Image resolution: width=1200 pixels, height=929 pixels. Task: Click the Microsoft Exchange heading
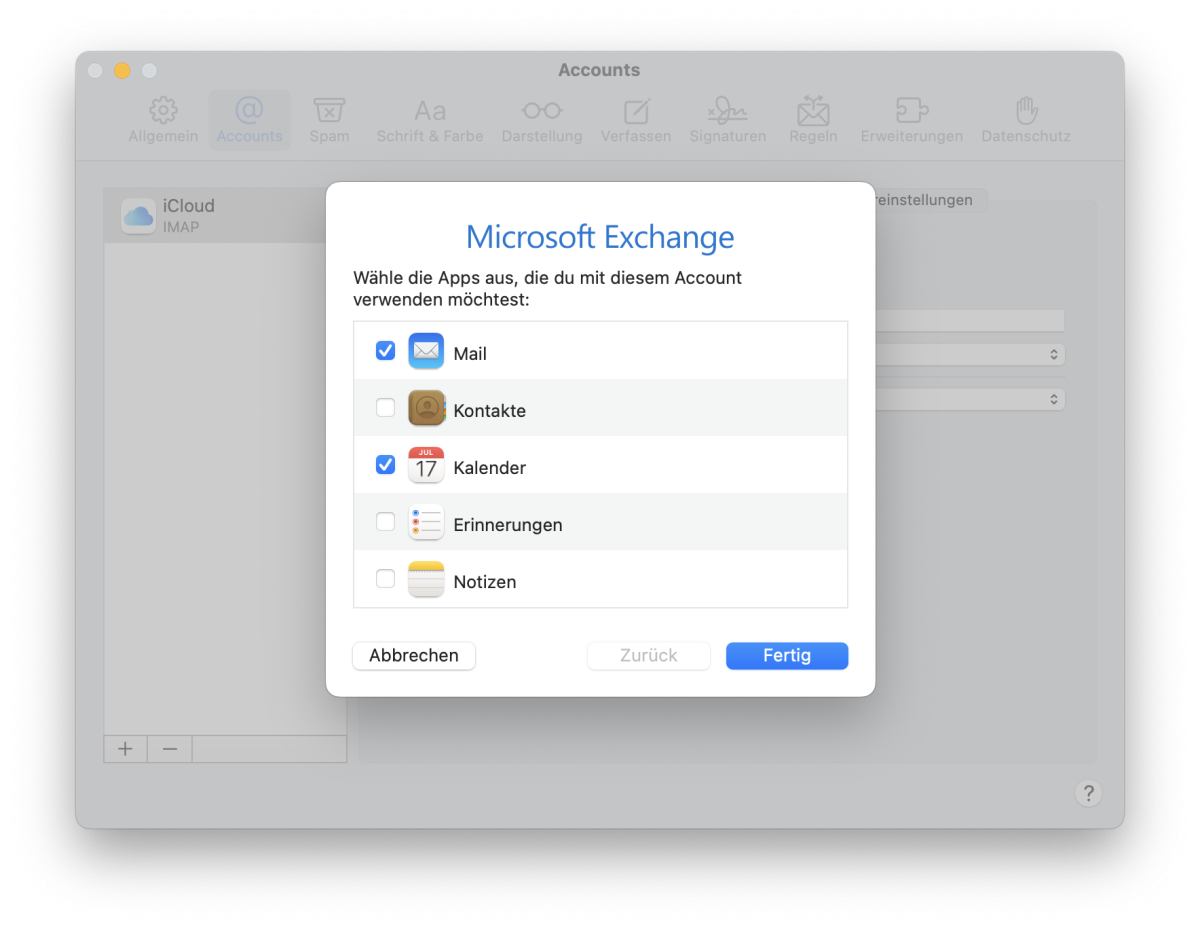600,237
